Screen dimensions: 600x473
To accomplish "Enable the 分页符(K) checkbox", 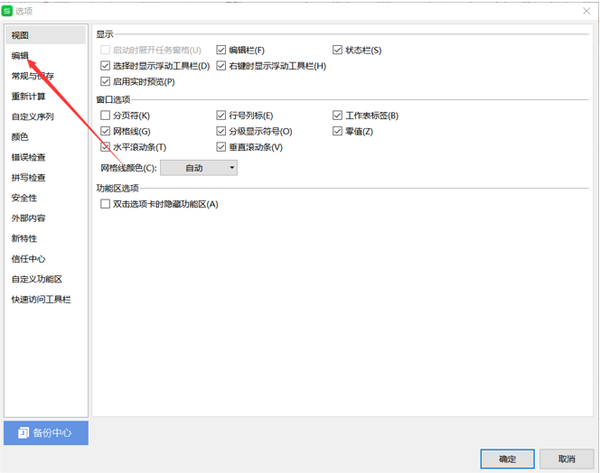I will [x=105, y=117].
